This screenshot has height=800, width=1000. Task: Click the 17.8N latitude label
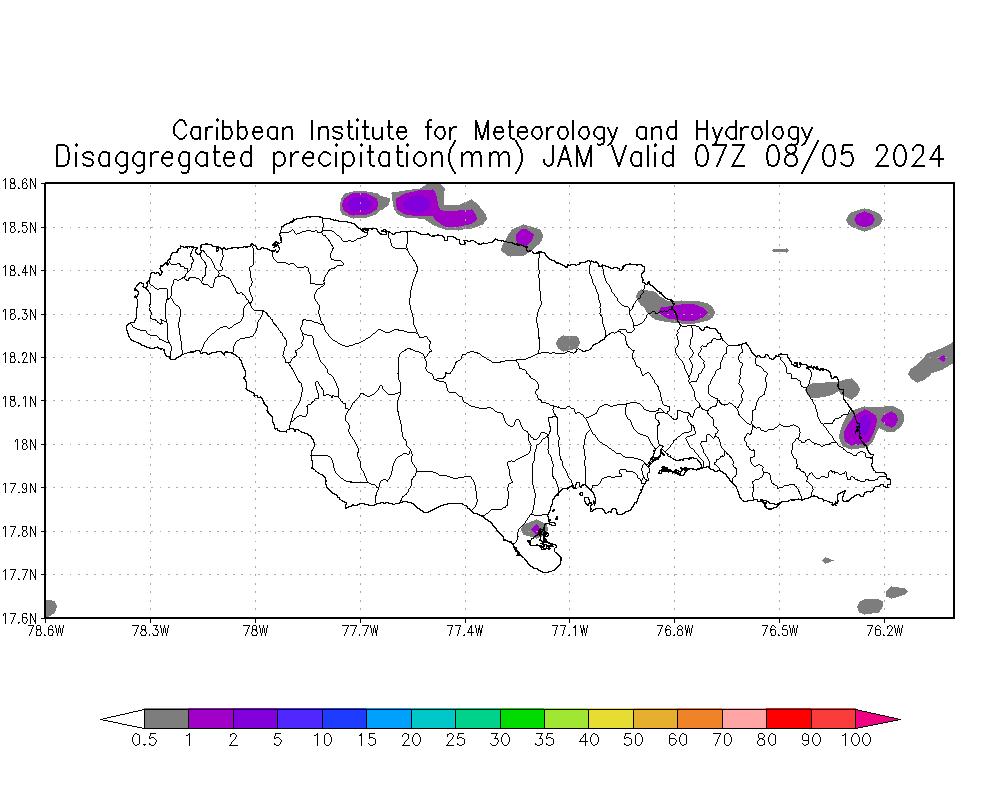click(19, 531)
